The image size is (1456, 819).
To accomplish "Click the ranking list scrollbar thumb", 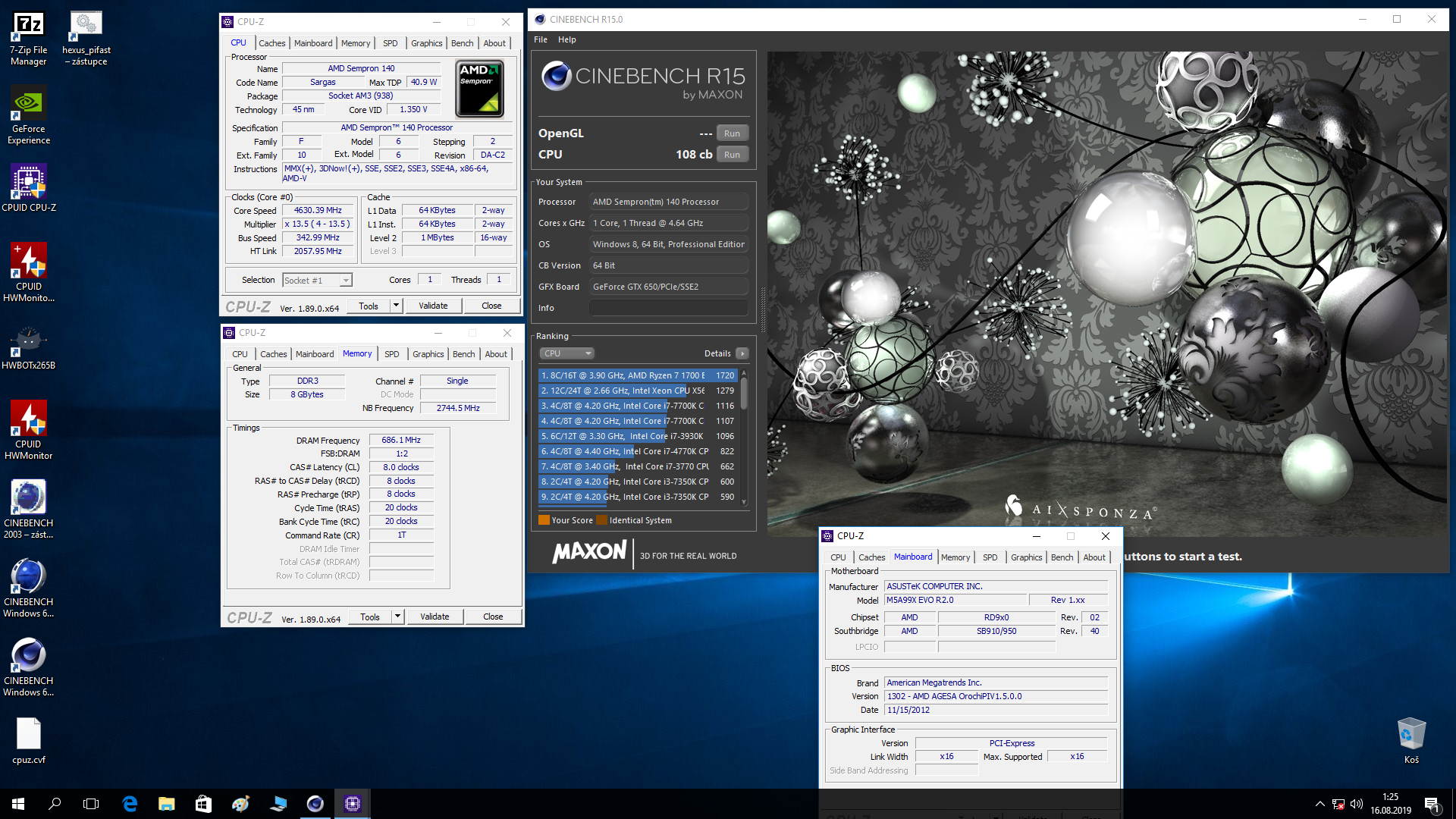I will [x=744, y=392].
